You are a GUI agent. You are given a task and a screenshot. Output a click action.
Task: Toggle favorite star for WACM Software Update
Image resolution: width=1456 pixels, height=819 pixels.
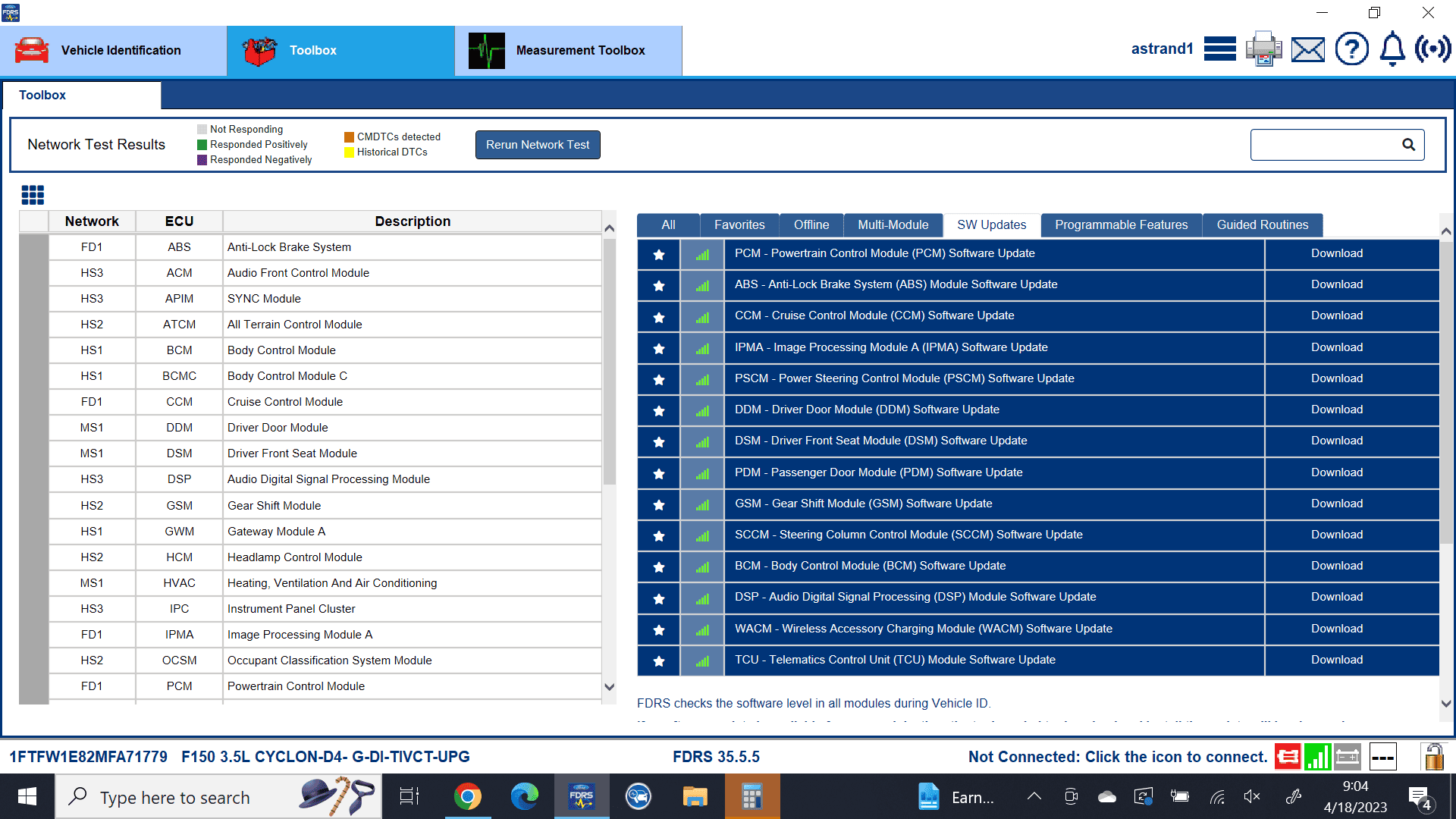click(x=659, y=630)
